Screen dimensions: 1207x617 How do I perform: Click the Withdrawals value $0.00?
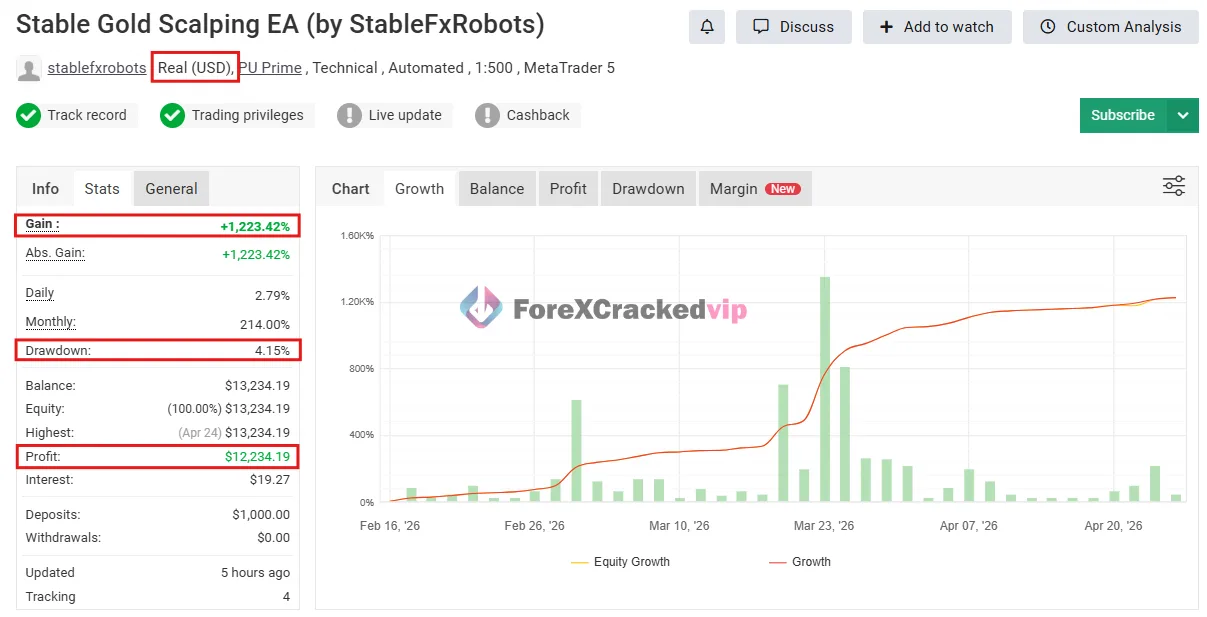tap(274, 538)
